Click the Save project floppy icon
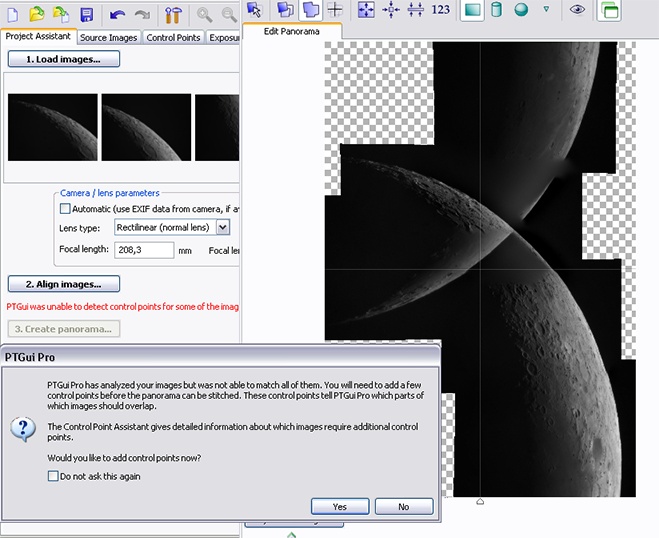The width and height of the screenshot is (659, 538). click(x=87, y=13)
